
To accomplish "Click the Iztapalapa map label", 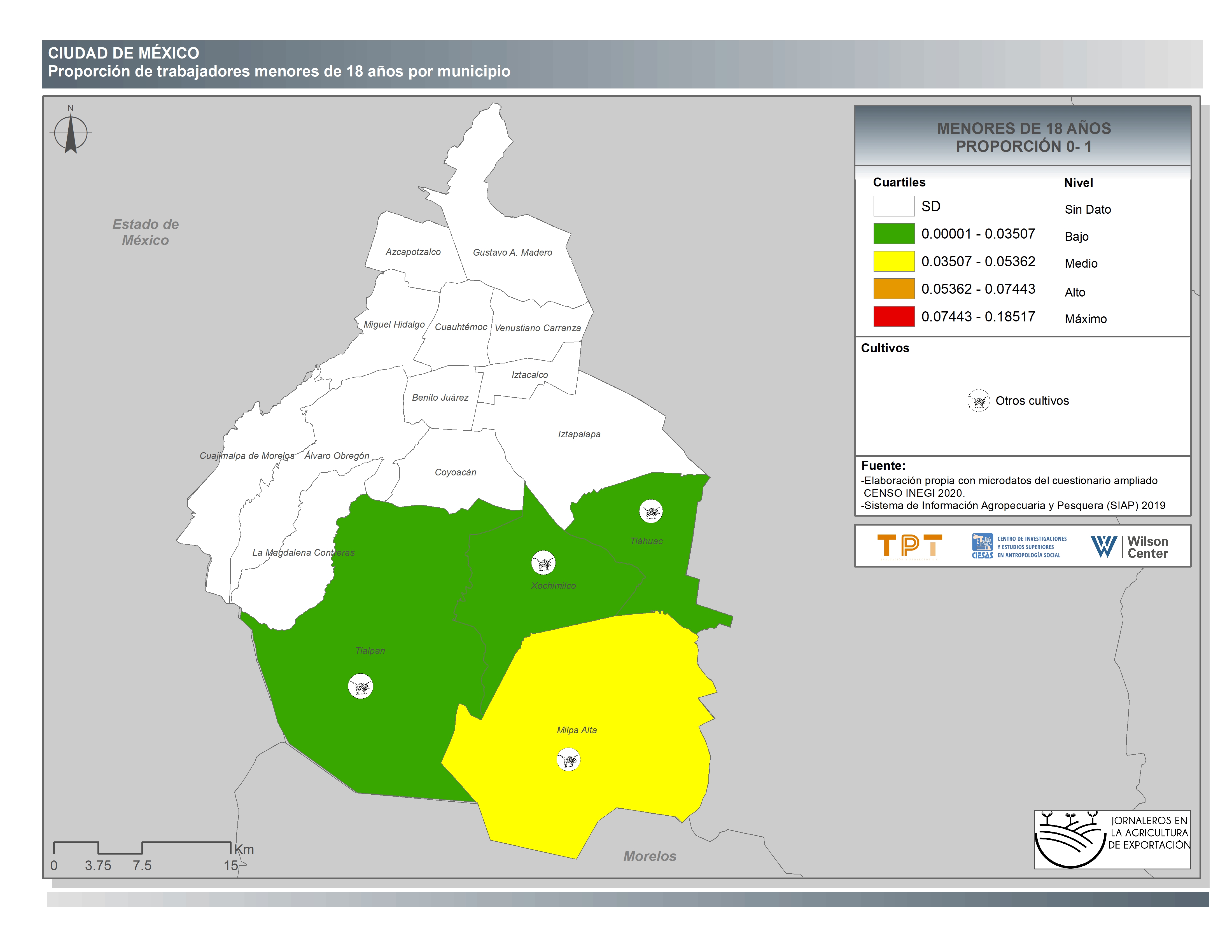I will [x=579, y=434].
